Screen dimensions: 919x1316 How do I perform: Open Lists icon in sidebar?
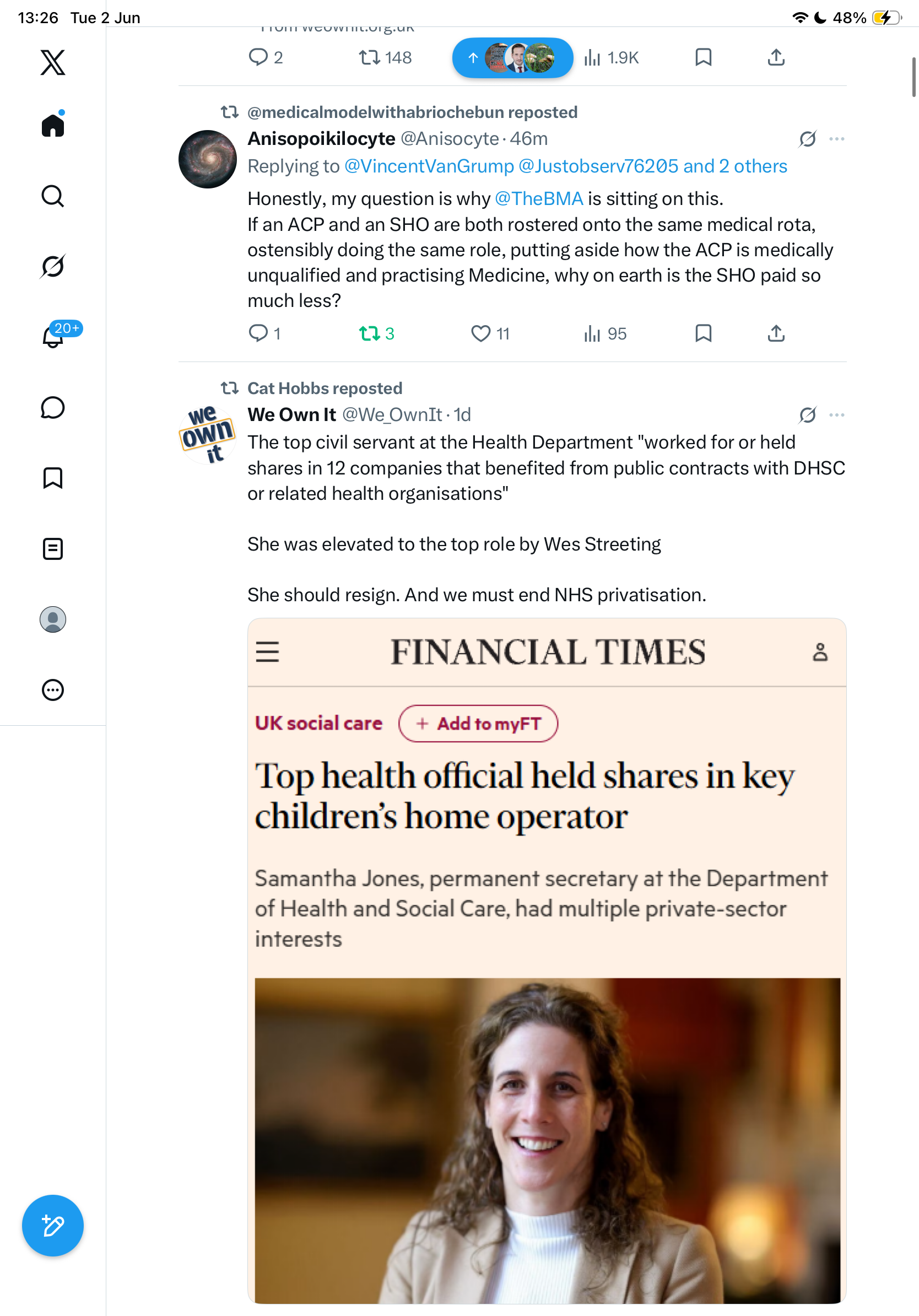pyautogui.click(x=53, y=548)
